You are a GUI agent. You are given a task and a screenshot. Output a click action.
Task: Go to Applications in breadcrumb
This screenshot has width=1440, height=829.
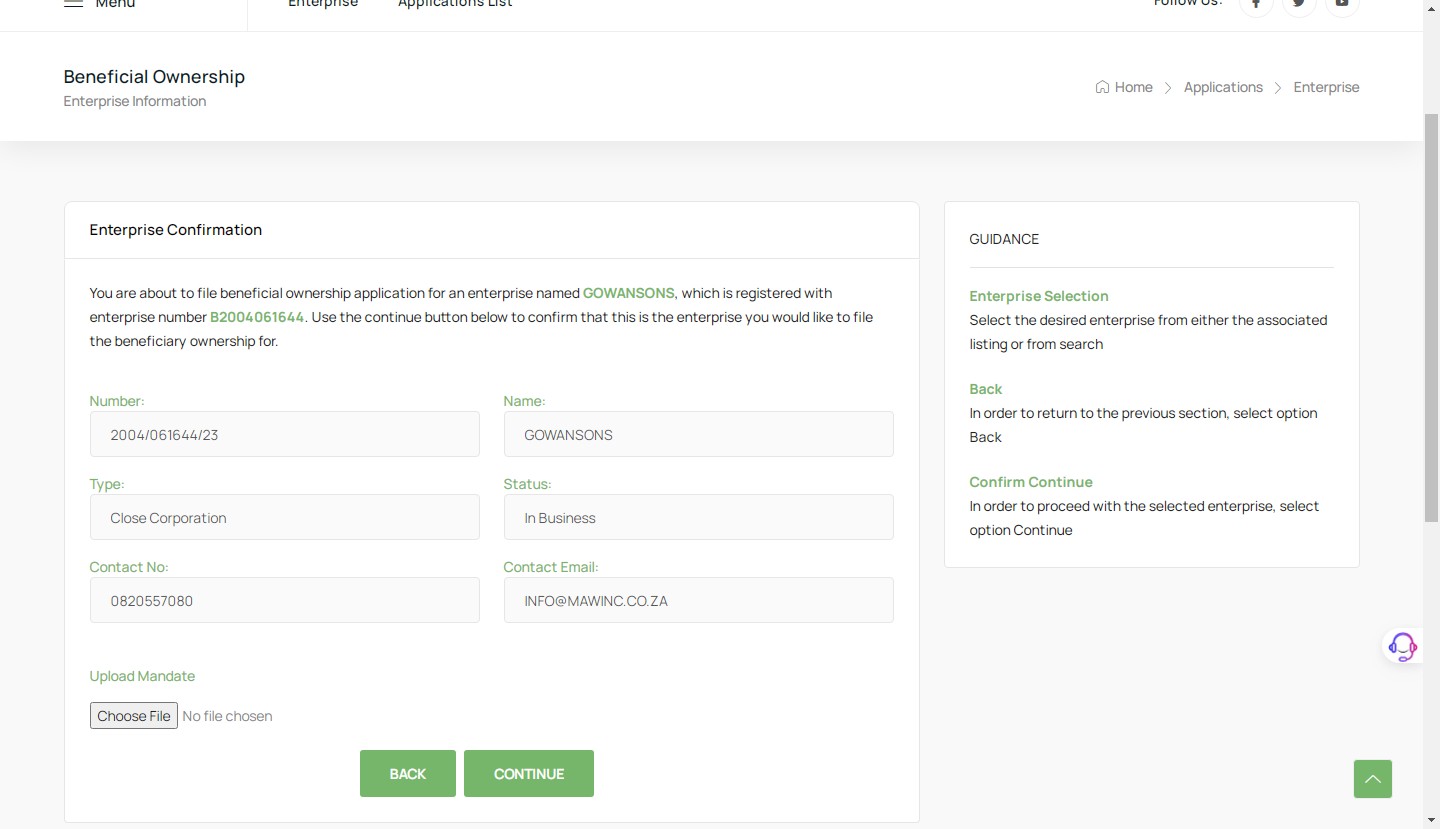point(1222,87)
